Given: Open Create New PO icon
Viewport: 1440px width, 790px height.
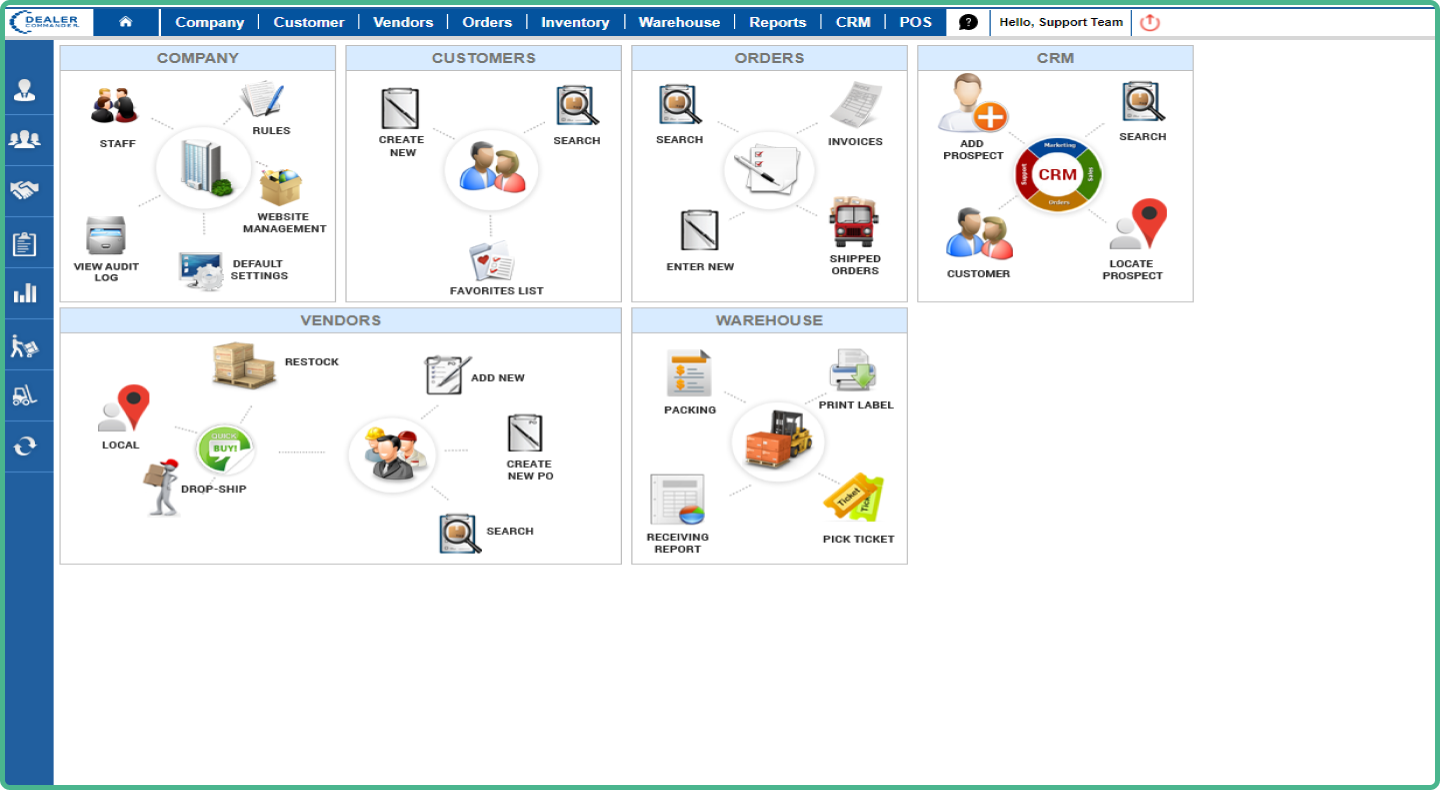Looking at the screenshot, I should click(x=525, y=435).
